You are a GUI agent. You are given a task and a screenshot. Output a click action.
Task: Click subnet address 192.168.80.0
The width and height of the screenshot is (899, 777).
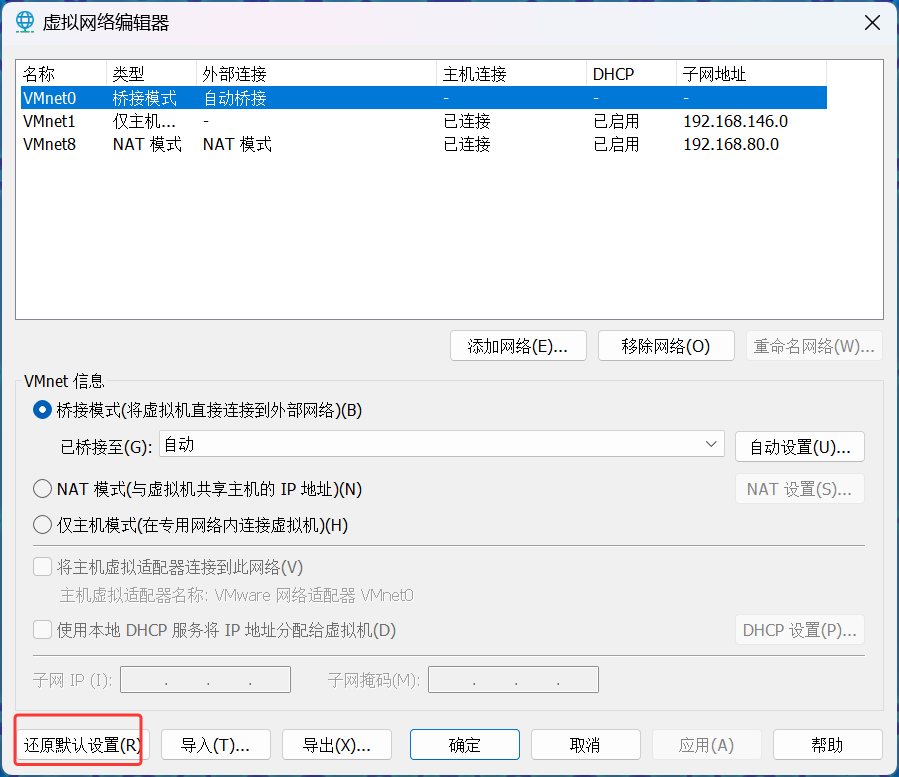(x=731, y=144)
